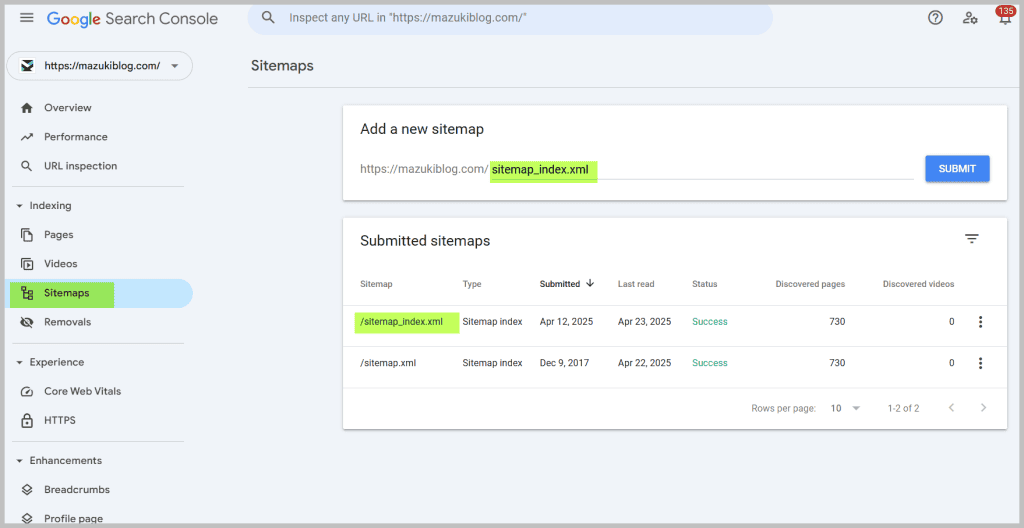Open the hamburger main menu
Image resolution: width=1024 pixels, height=528 pixels.
pos(27,18)
